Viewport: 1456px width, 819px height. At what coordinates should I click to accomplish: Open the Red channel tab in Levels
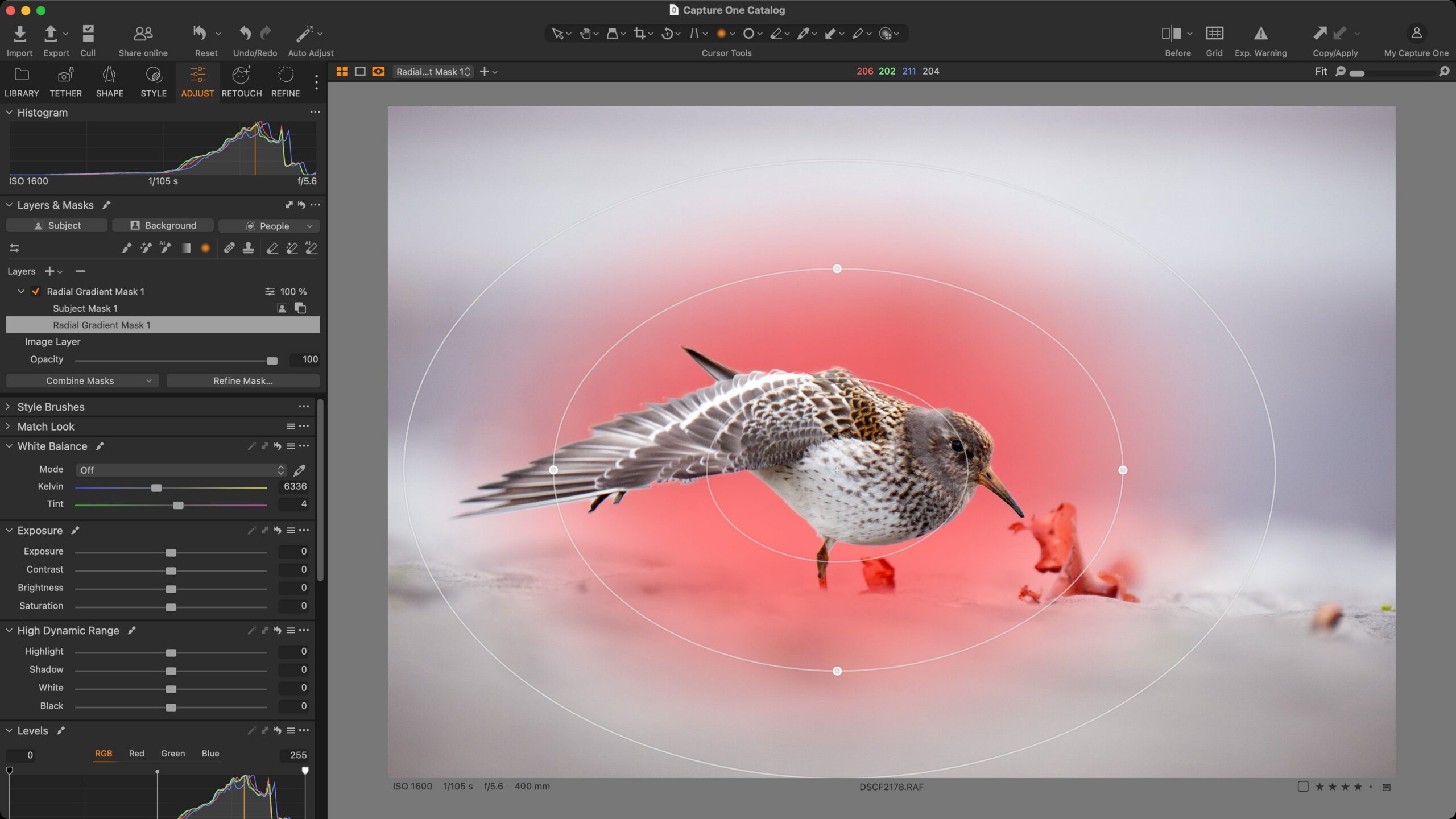(136, 753)
